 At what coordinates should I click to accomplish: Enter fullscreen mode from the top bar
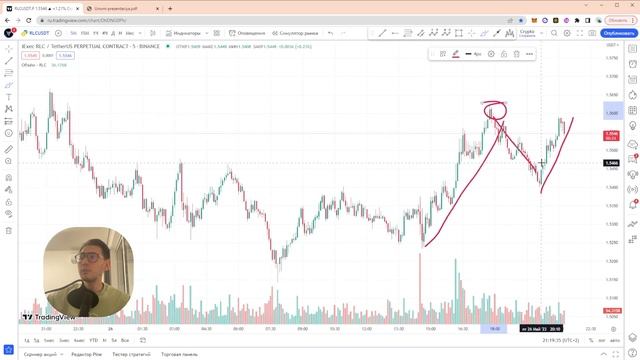(x=580, y=33)
